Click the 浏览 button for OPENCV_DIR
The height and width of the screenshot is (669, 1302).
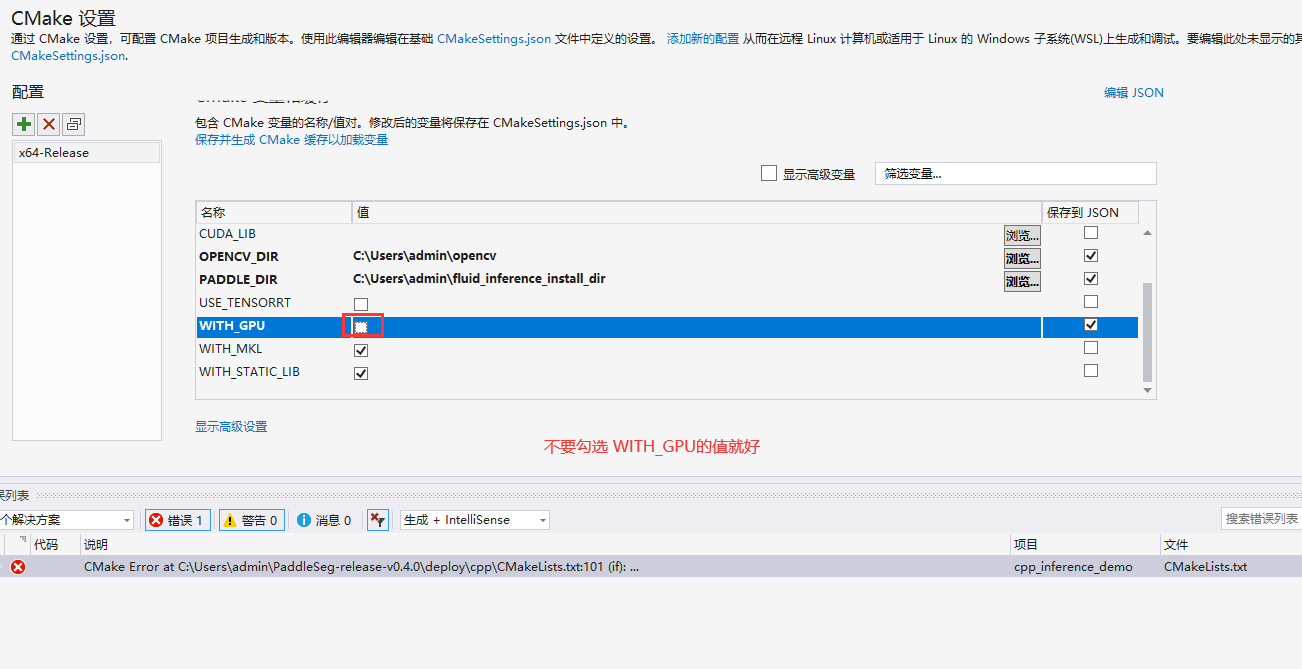1022,258
